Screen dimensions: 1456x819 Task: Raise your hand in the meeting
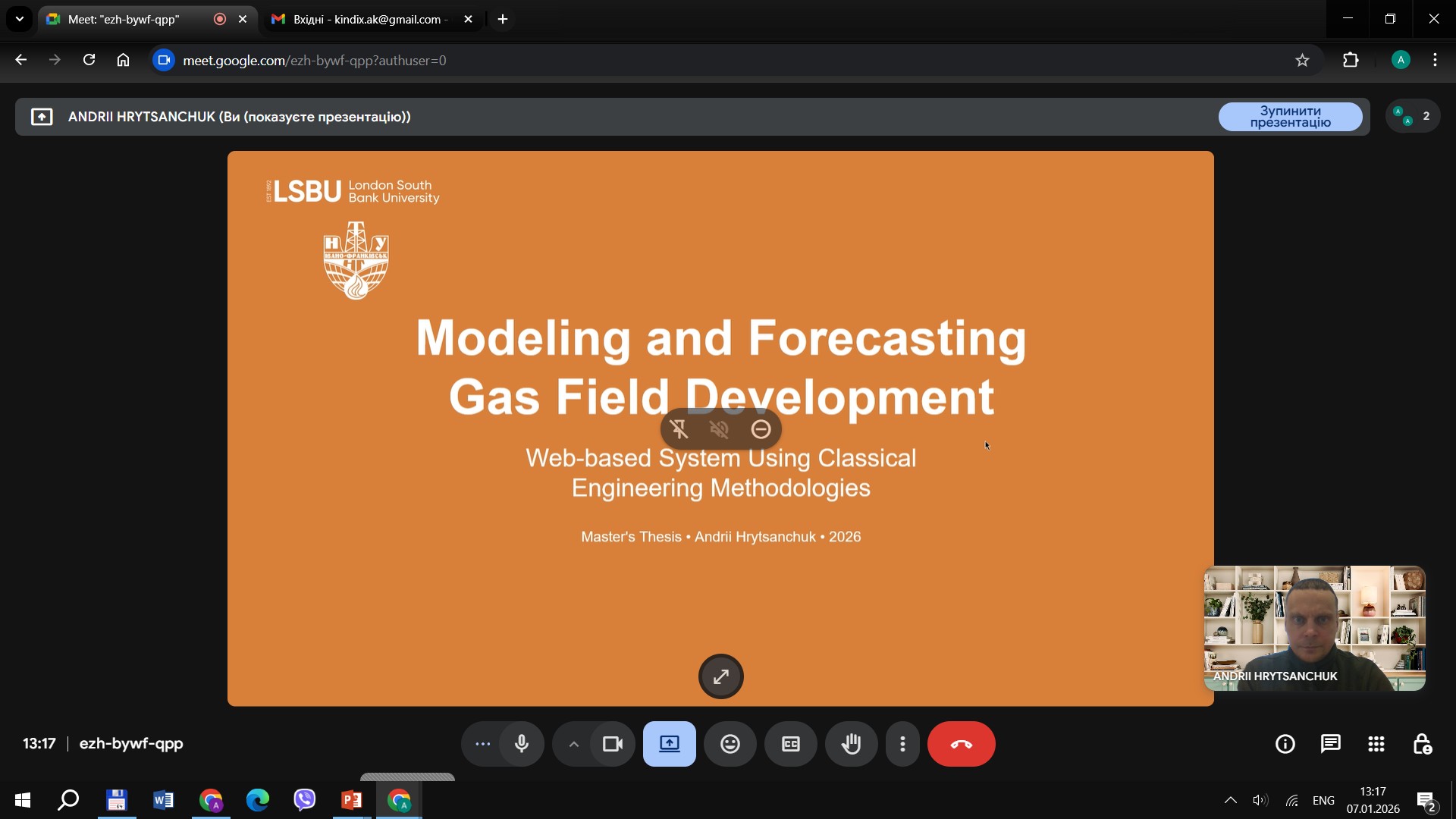point(851,744)
